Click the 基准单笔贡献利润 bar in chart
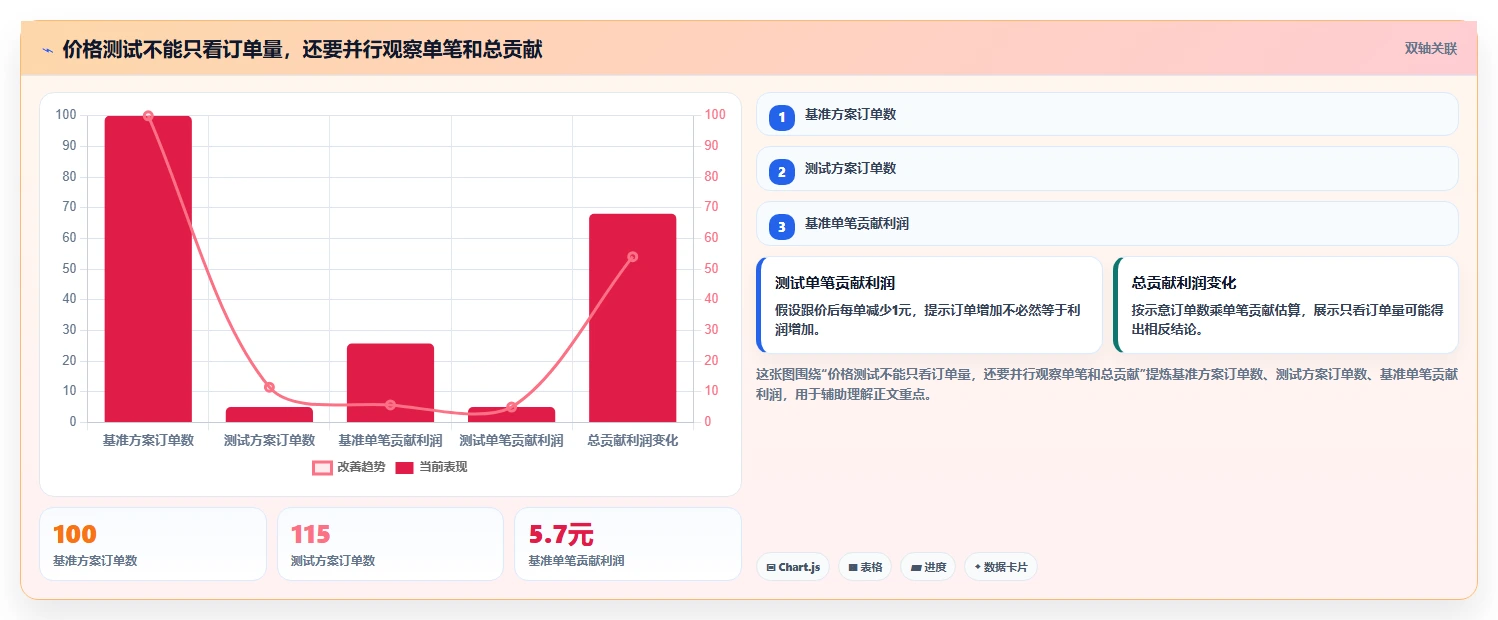 point(390,383)
